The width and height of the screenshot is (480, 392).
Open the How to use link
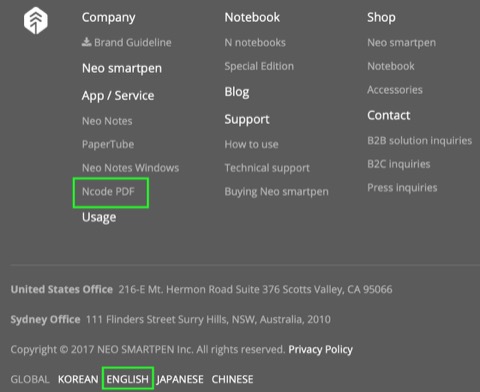click(x=251, y=144)
